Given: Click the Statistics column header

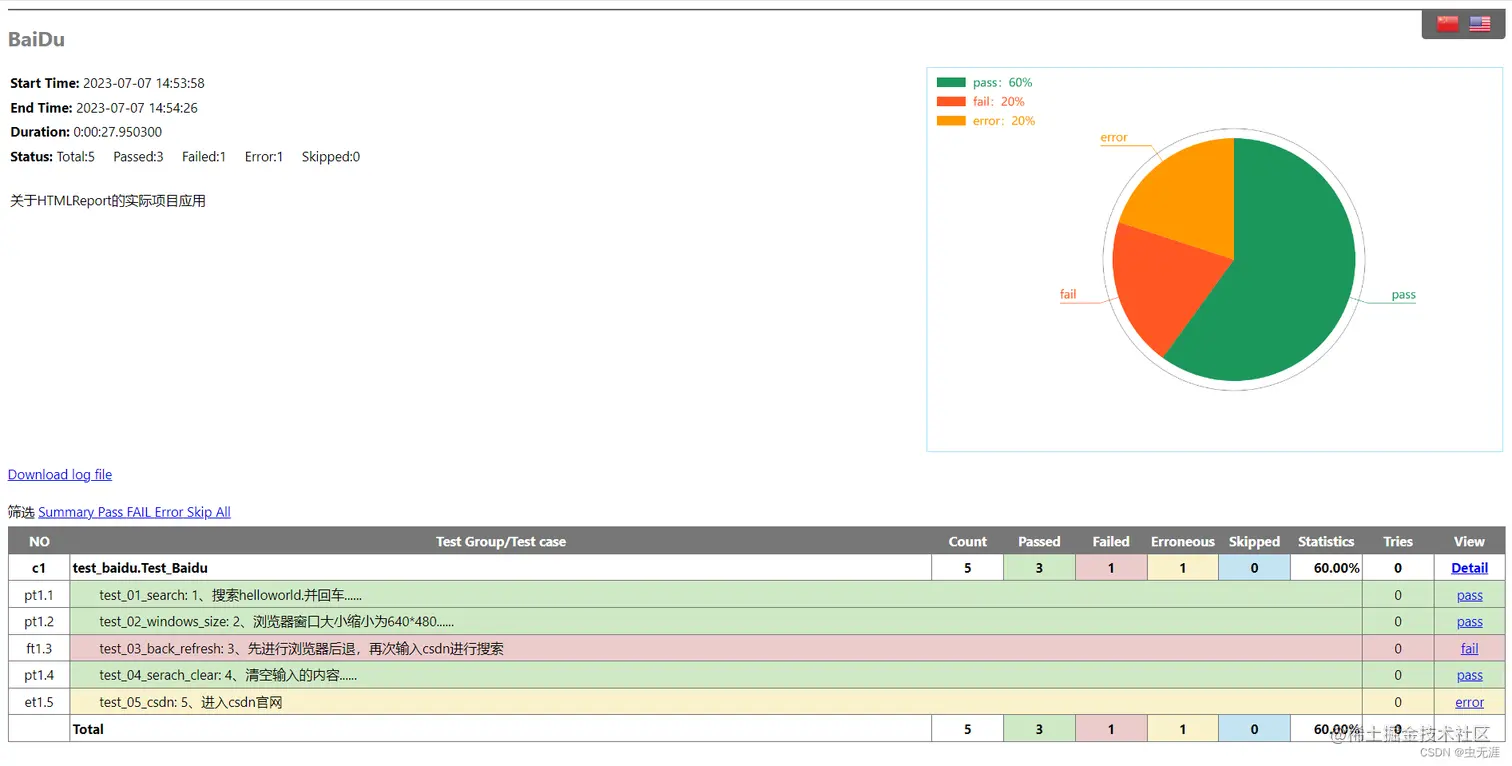Looking at the screenshot, I should [1326, 542].
